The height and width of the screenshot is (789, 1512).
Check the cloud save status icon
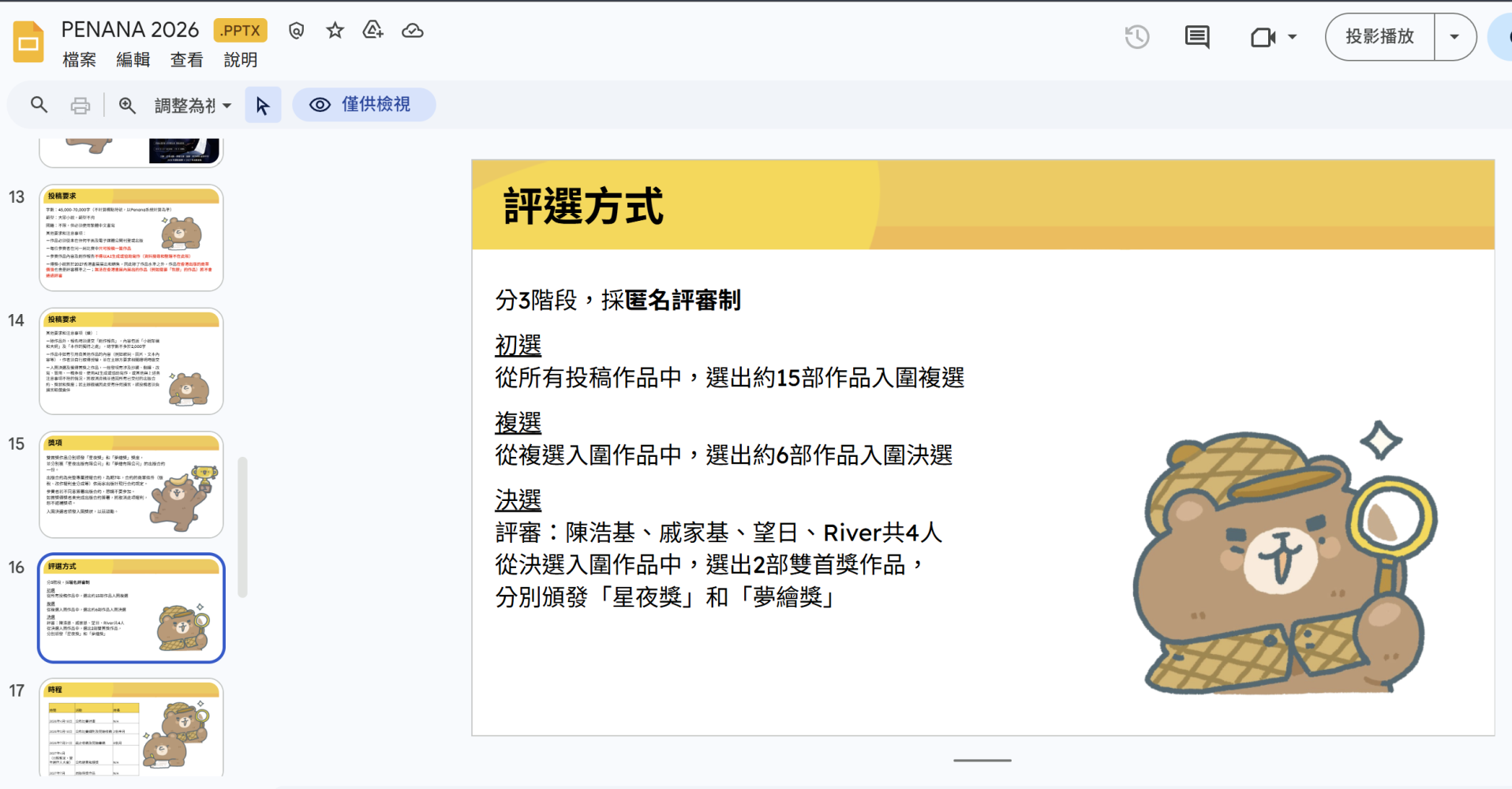click(x=412, y=31)
